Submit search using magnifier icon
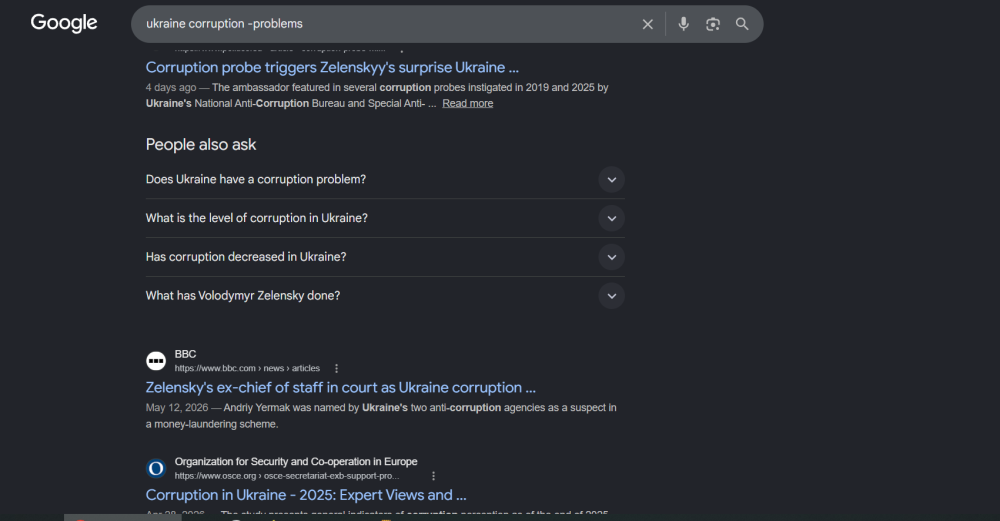 pos(742,24)
